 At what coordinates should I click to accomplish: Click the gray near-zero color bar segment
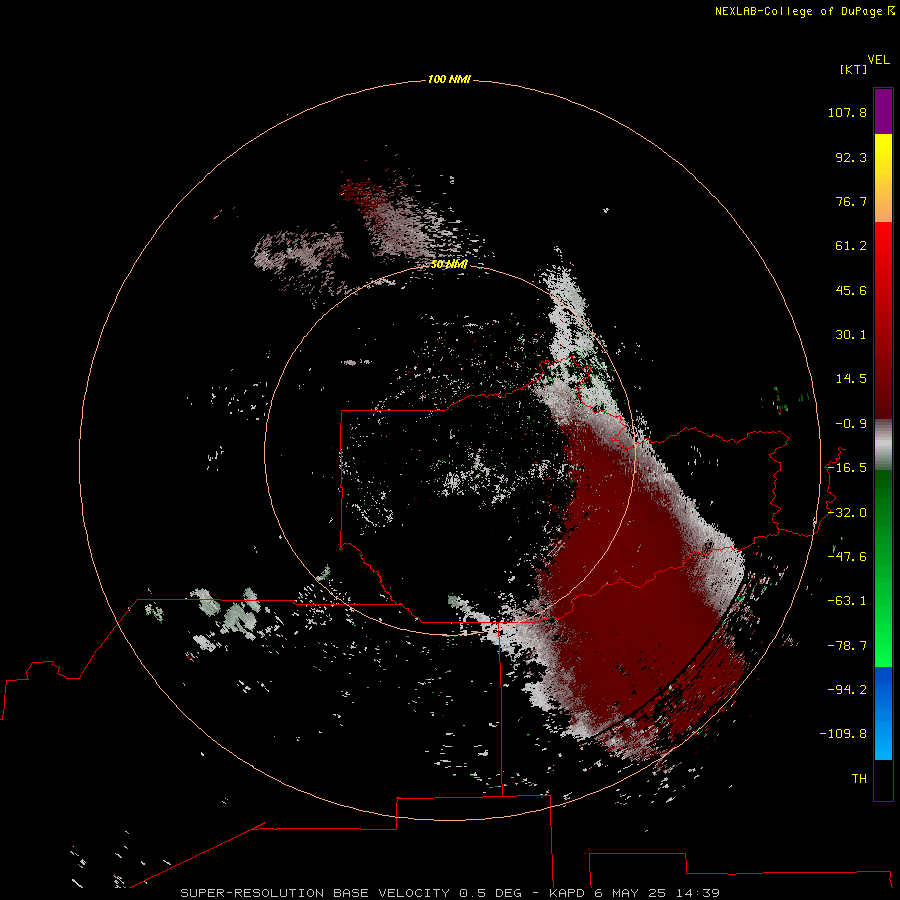coord(883,445)
